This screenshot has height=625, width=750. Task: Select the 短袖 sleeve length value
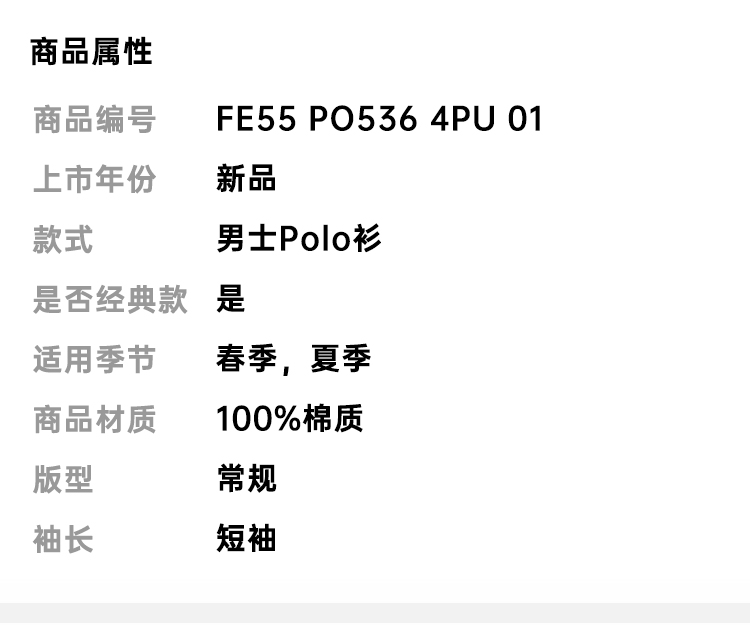click(246, 539)
